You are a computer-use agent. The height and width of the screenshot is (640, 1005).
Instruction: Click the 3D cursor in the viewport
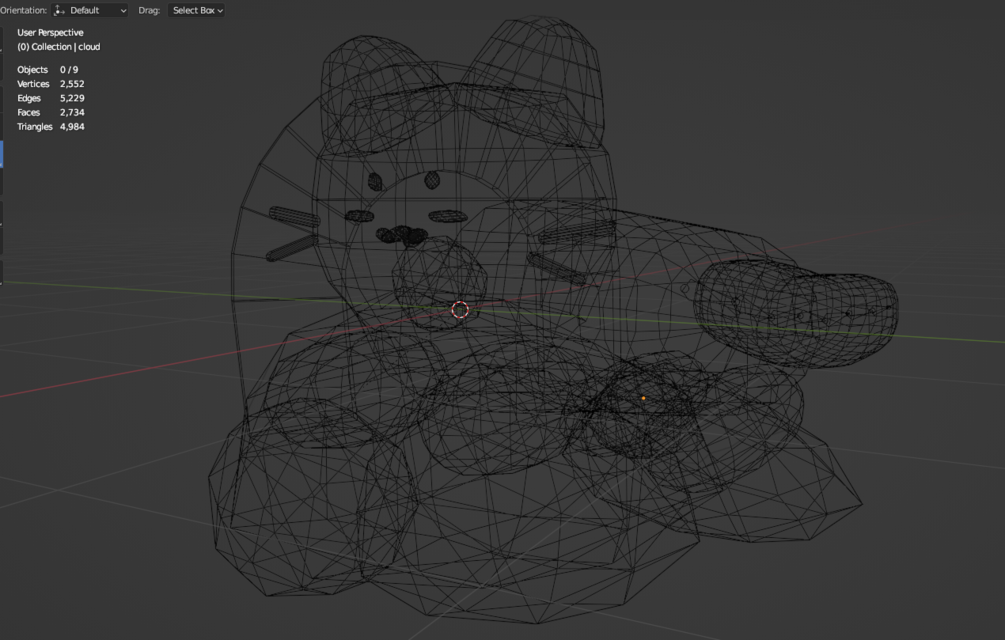click(460, 310)
